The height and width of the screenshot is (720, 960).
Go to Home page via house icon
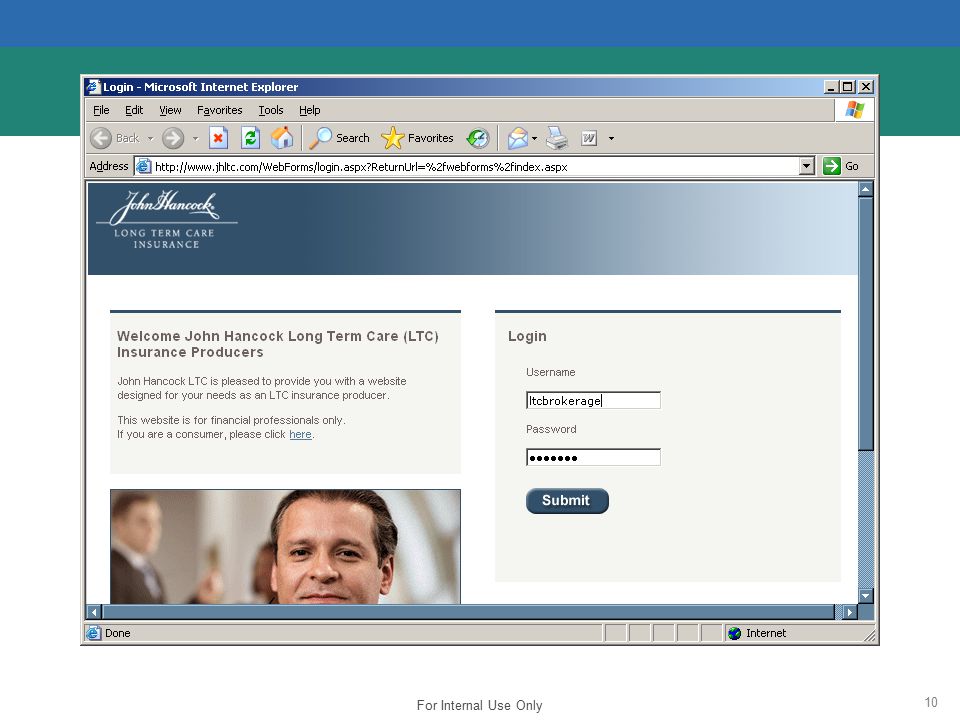[x=282, y=138]
